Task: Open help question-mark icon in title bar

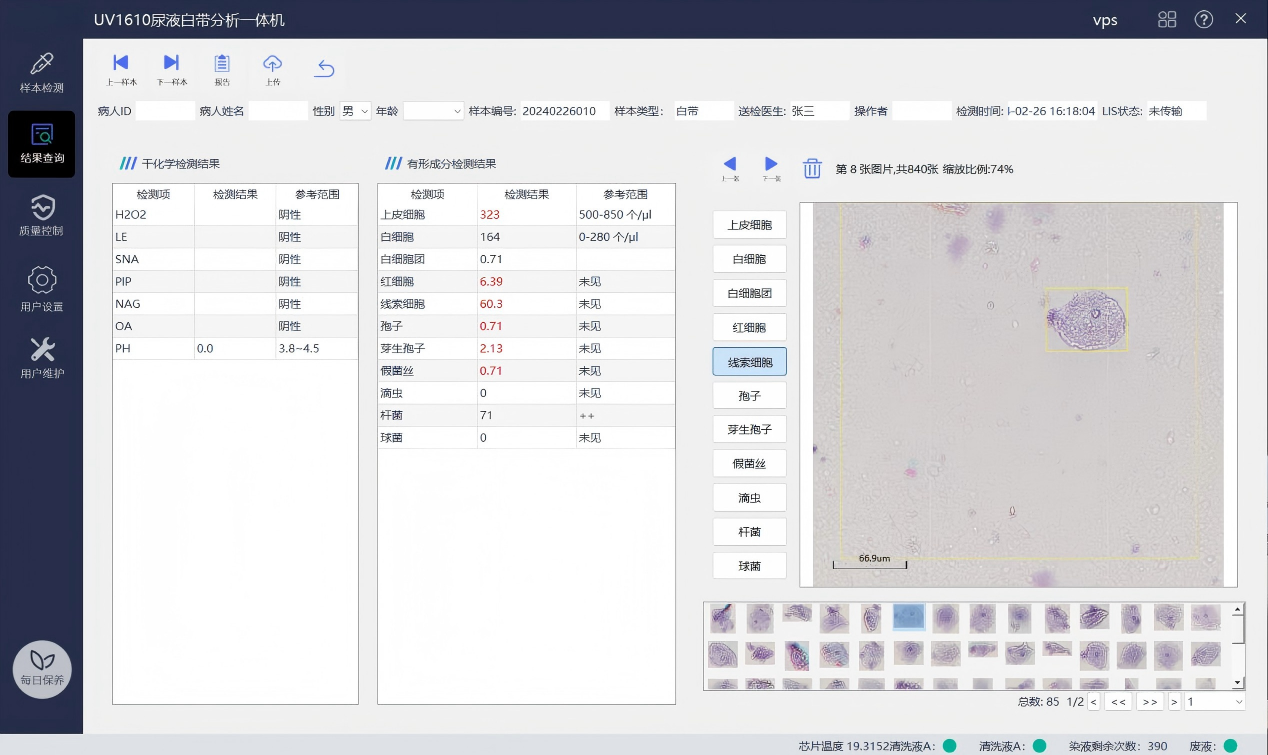Action: click(x=1204, y=20)
